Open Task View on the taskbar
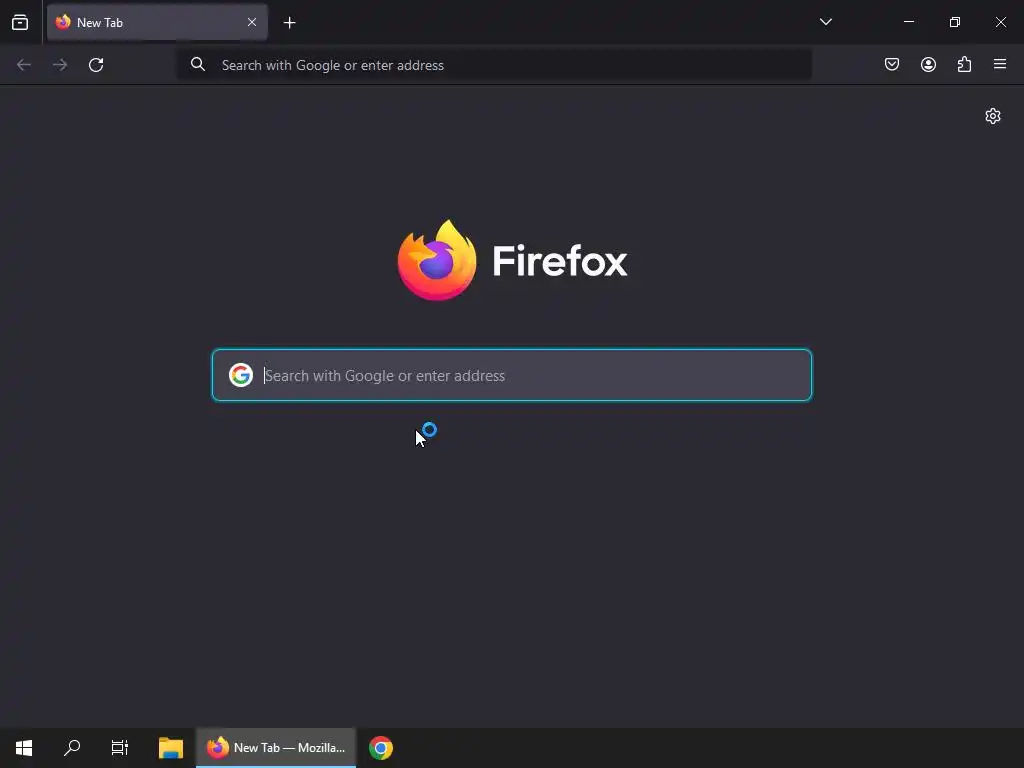The height and width of the screenshot is (768, 1024). point(120,748)
